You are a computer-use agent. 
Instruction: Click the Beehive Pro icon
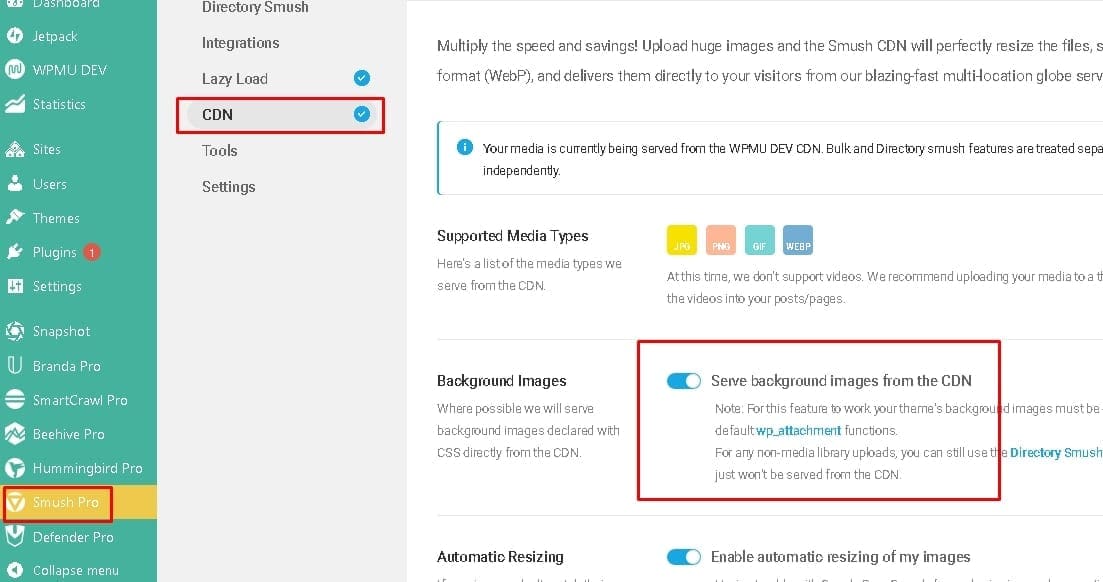click(x=15, y=434)
